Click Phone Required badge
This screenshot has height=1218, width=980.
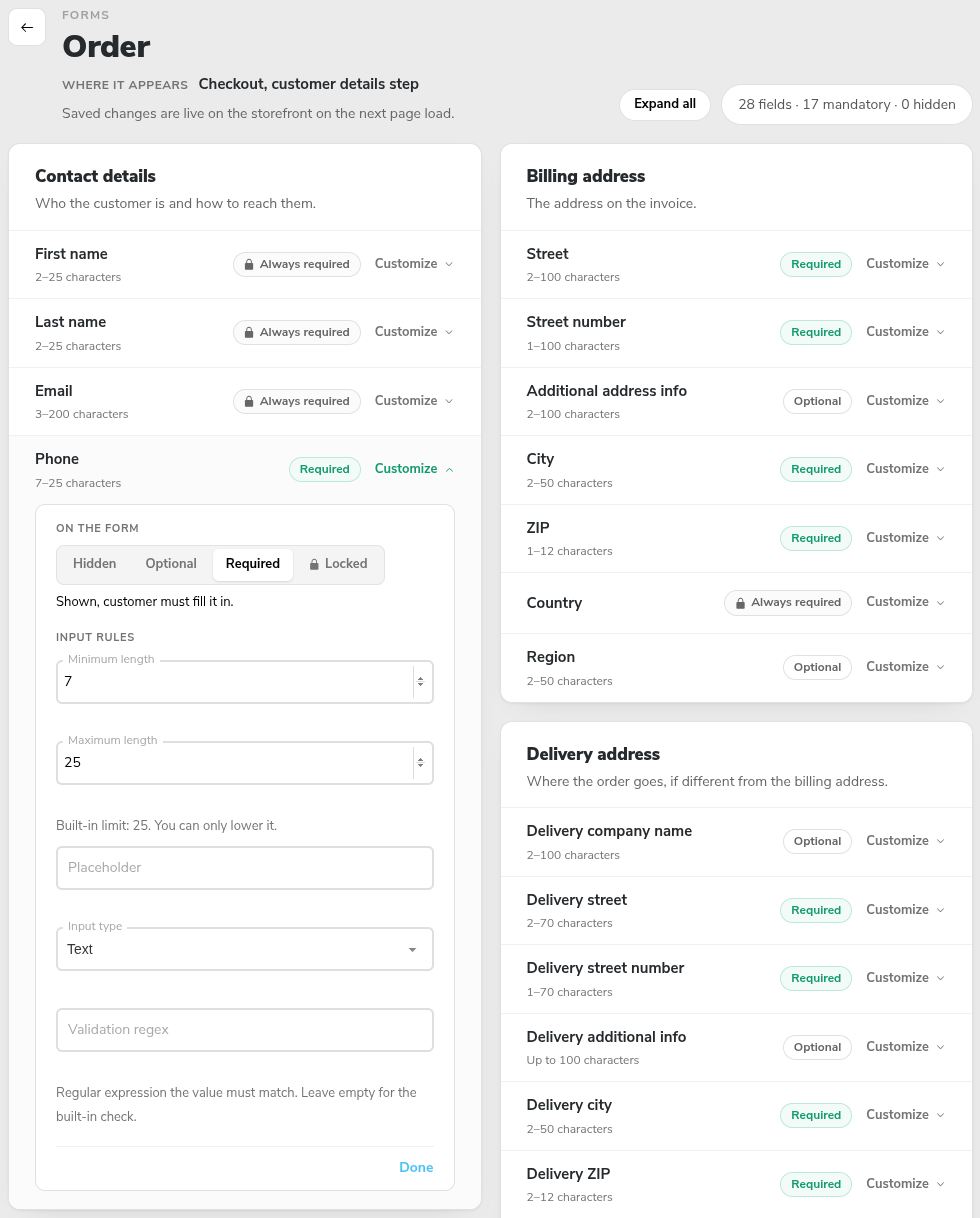point(325,469)
